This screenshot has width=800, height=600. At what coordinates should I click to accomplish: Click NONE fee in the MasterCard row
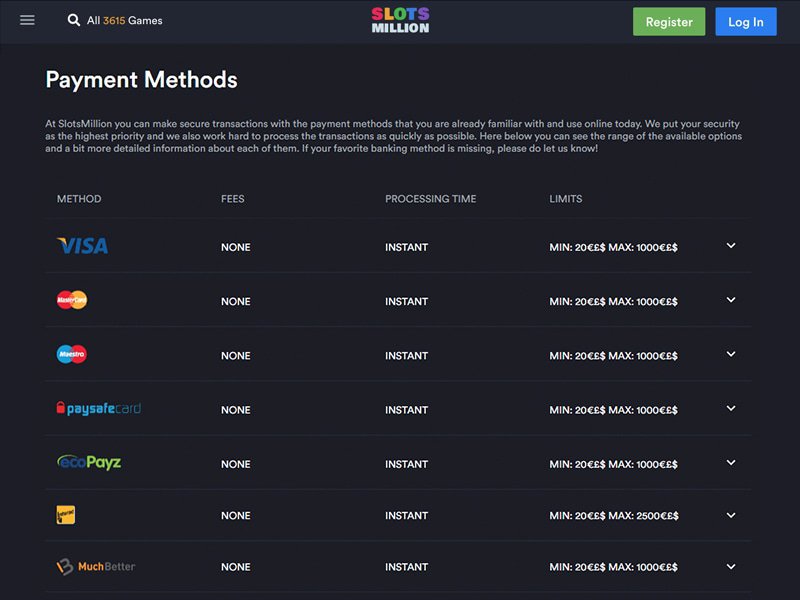tap(236, 302)
